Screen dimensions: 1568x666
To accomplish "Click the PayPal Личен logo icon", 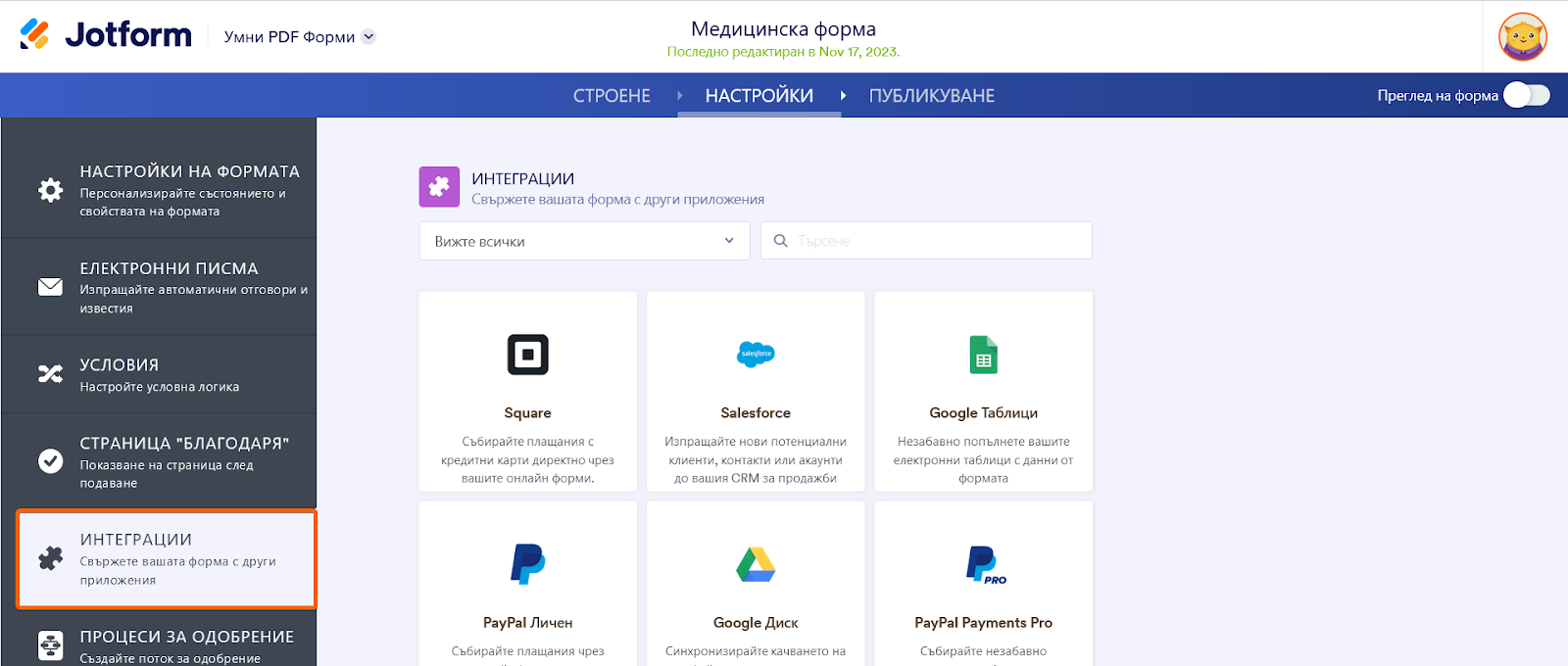I will point(527,564).
